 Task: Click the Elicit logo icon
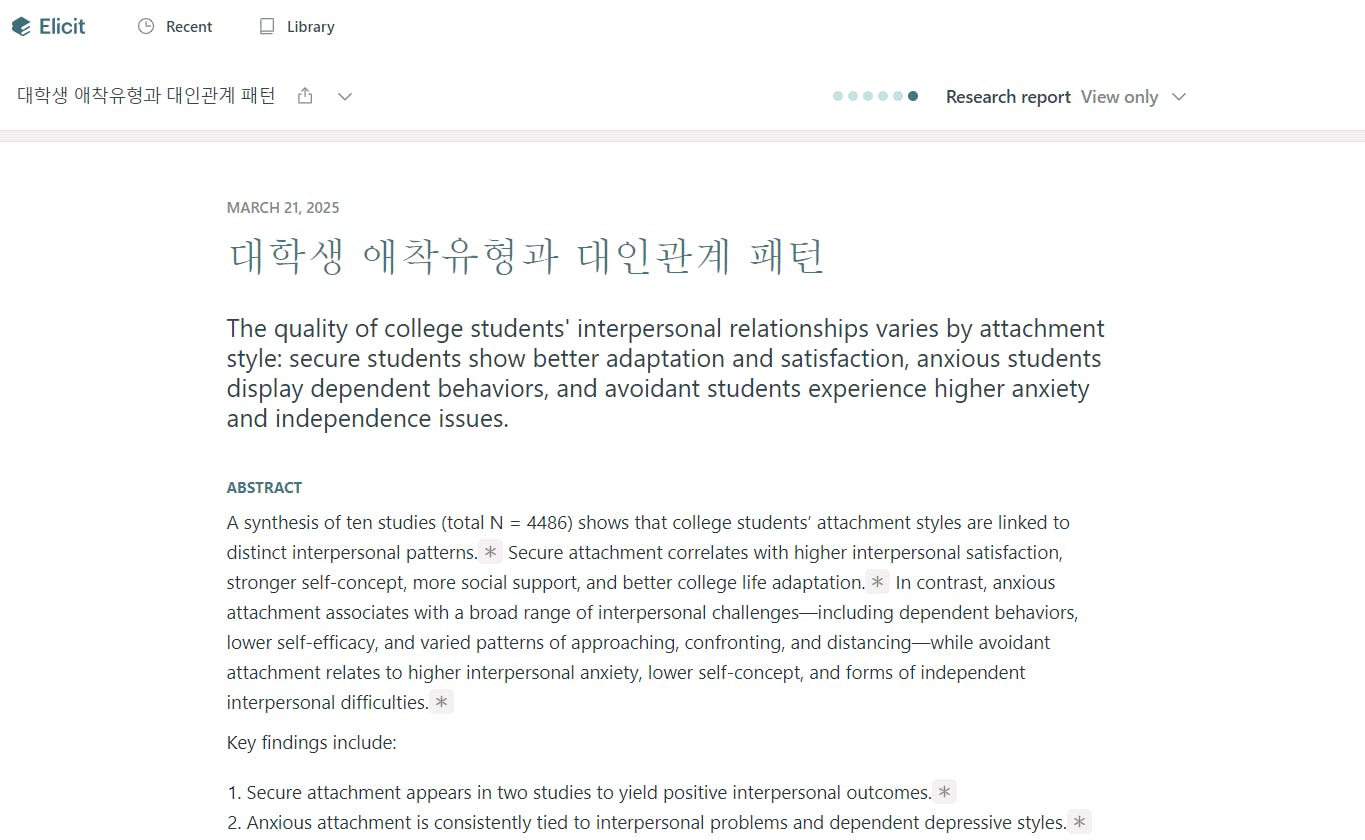(21, 27)
